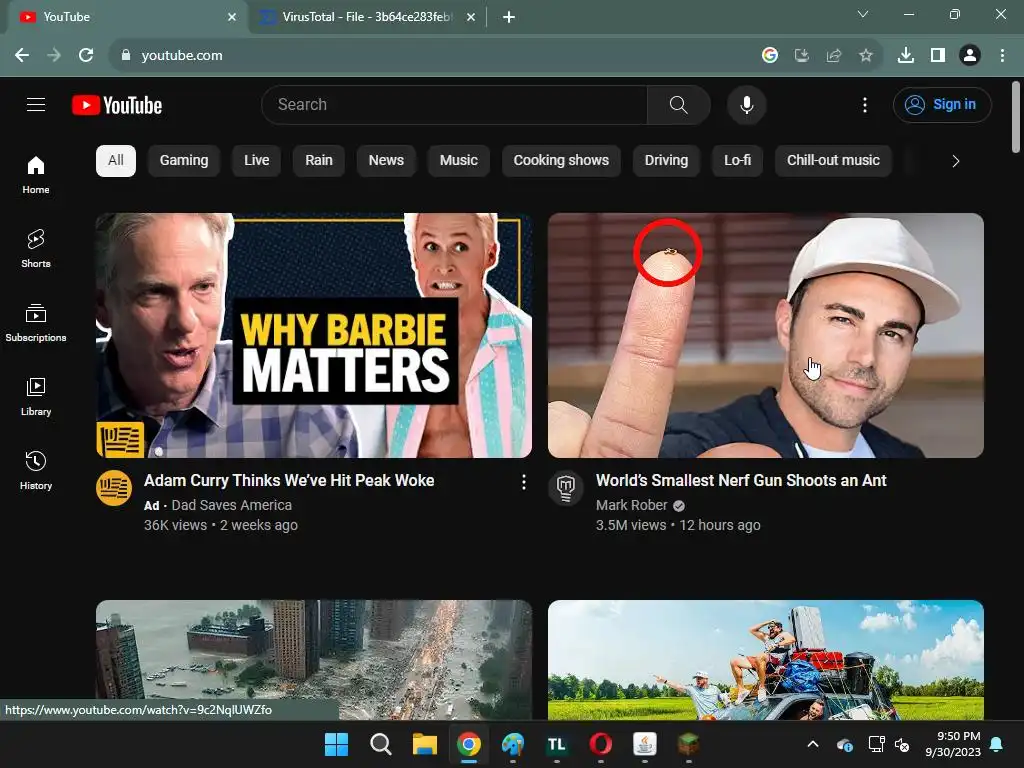
Task: Select the Music filter chip
Action: (458, 161)
